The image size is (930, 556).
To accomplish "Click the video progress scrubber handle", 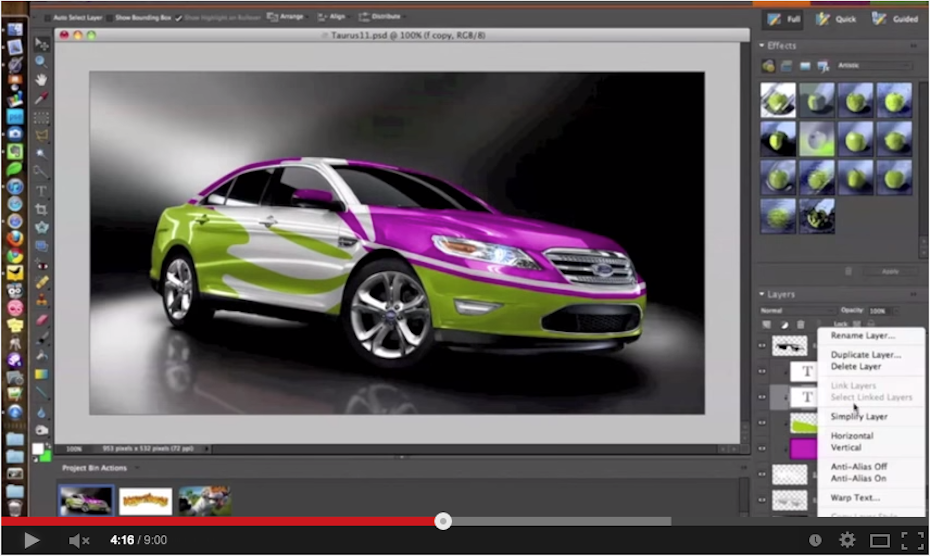I will pyautogui.click(x=443, y=521).
